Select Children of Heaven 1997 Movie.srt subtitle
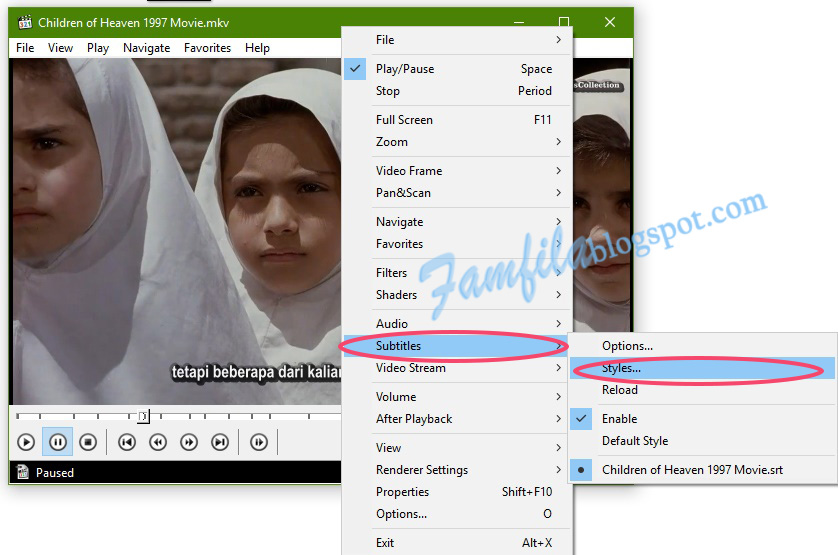 click(702, 470)
